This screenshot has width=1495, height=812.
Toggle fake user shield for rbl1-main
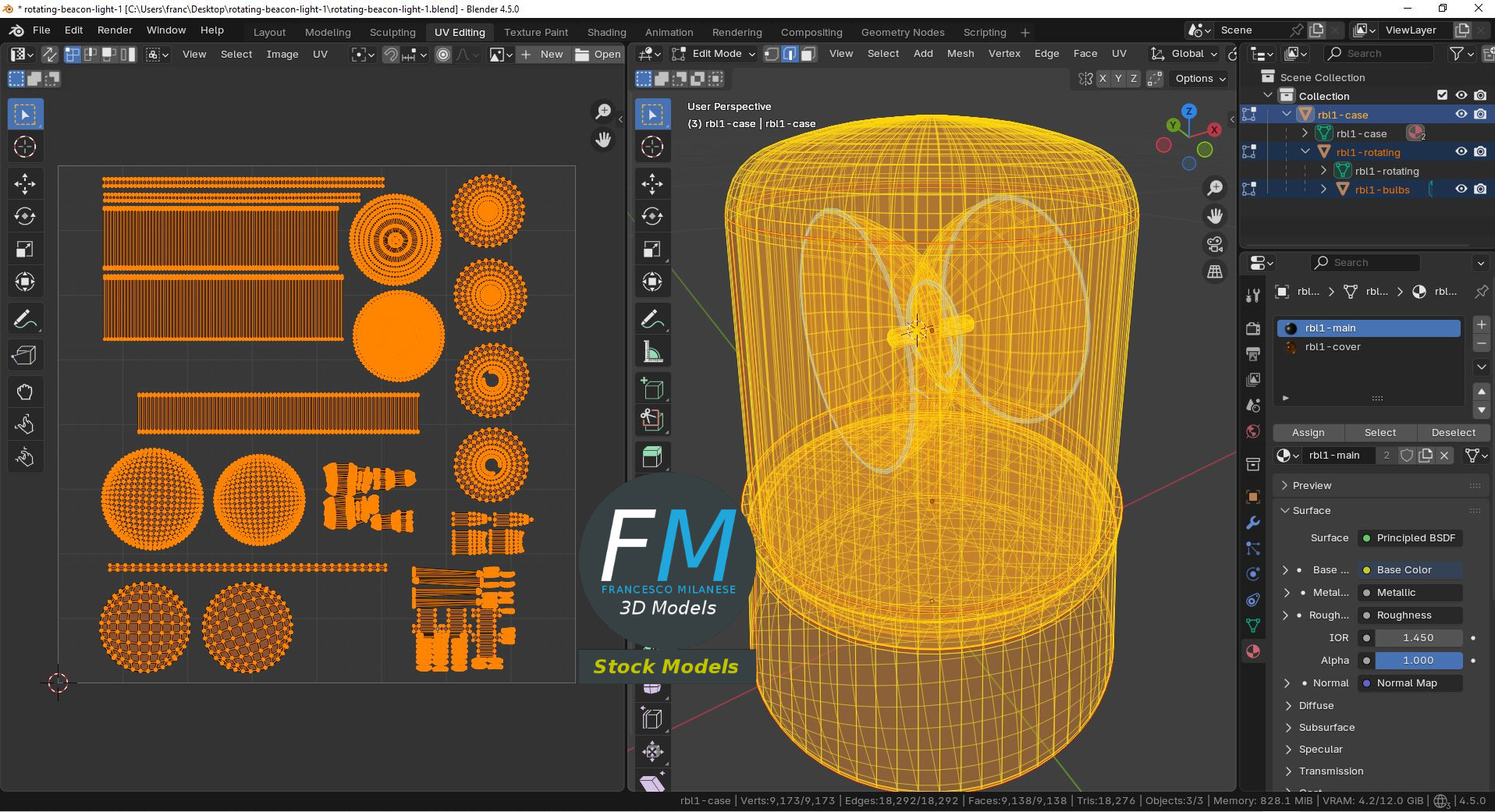click(x=1407, y=456)
